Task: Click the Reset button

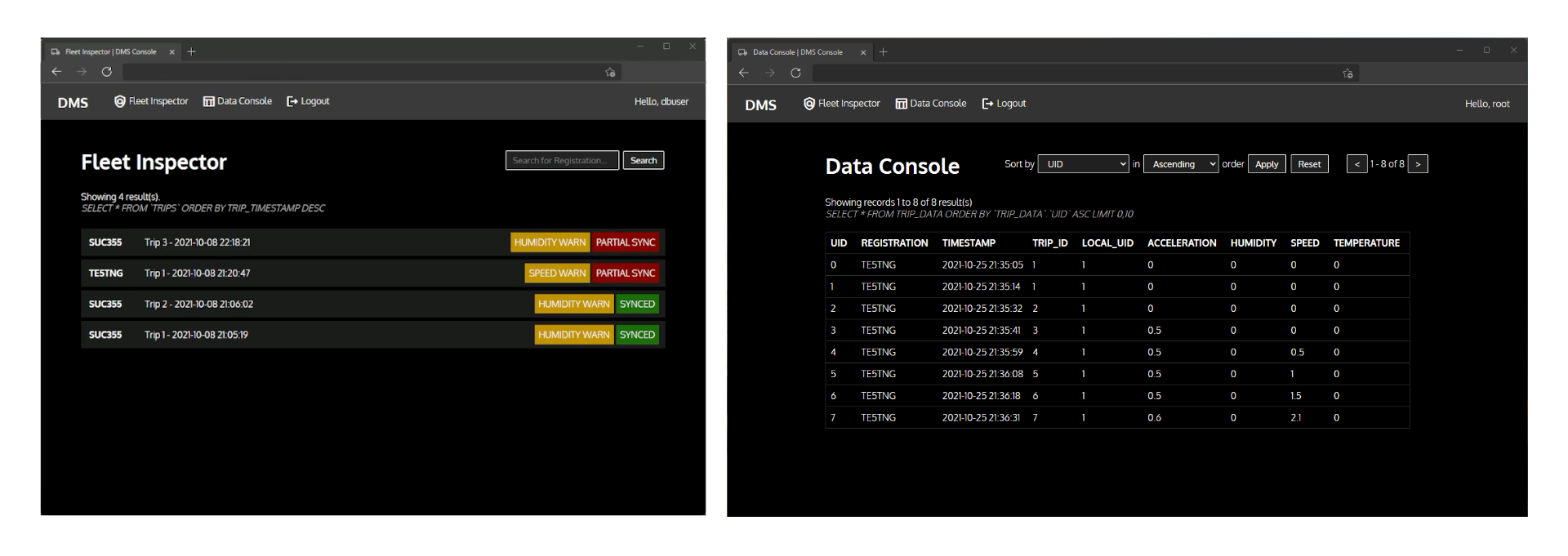Action: click(1309, 164)
